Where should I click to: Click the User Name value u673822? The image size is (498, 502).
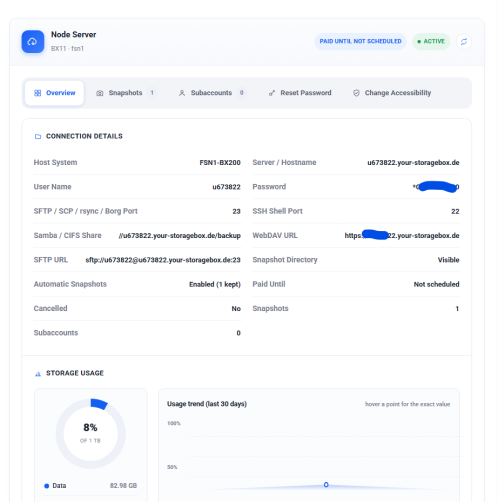(226, 187)
